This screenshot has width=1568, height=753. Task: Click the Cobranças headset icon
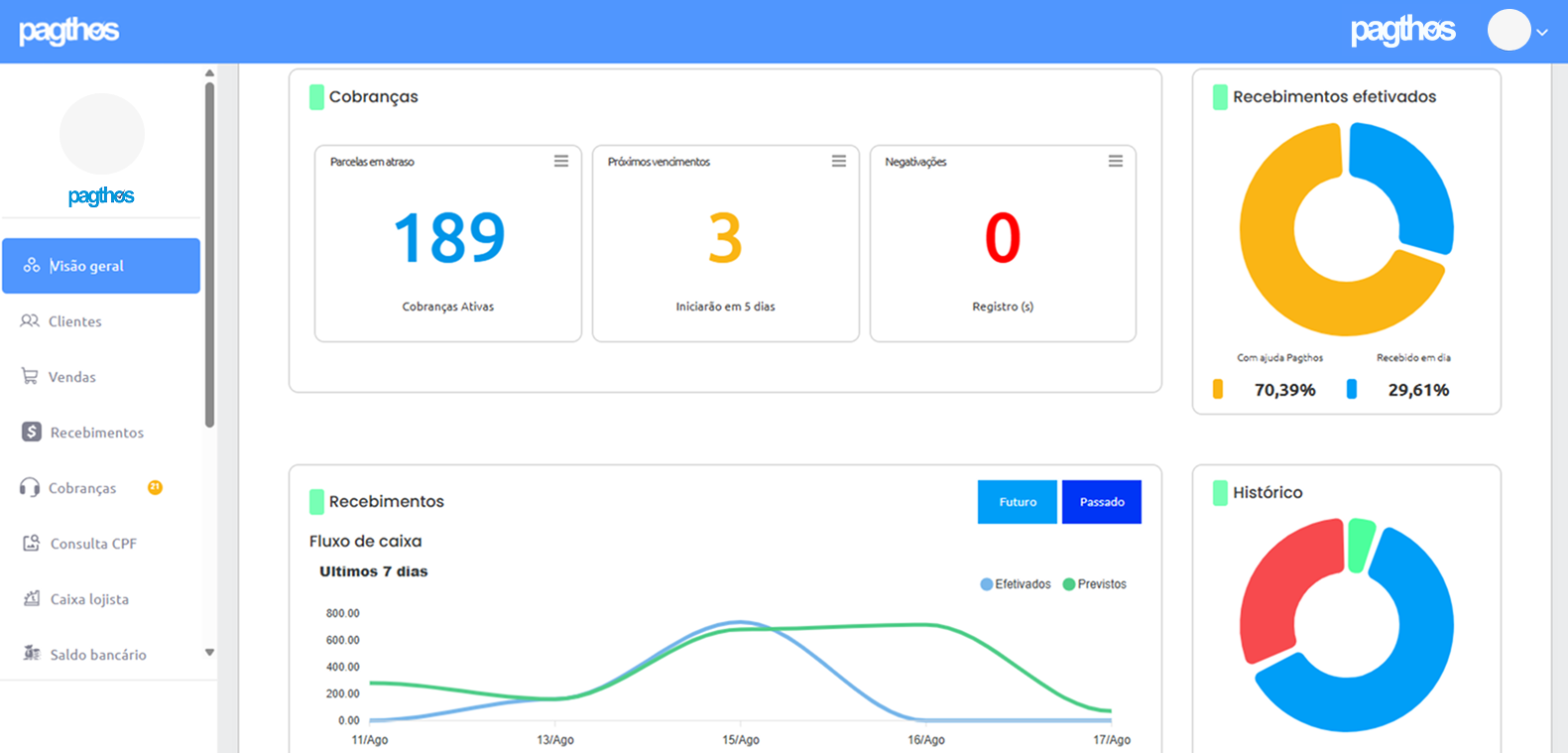30,488
